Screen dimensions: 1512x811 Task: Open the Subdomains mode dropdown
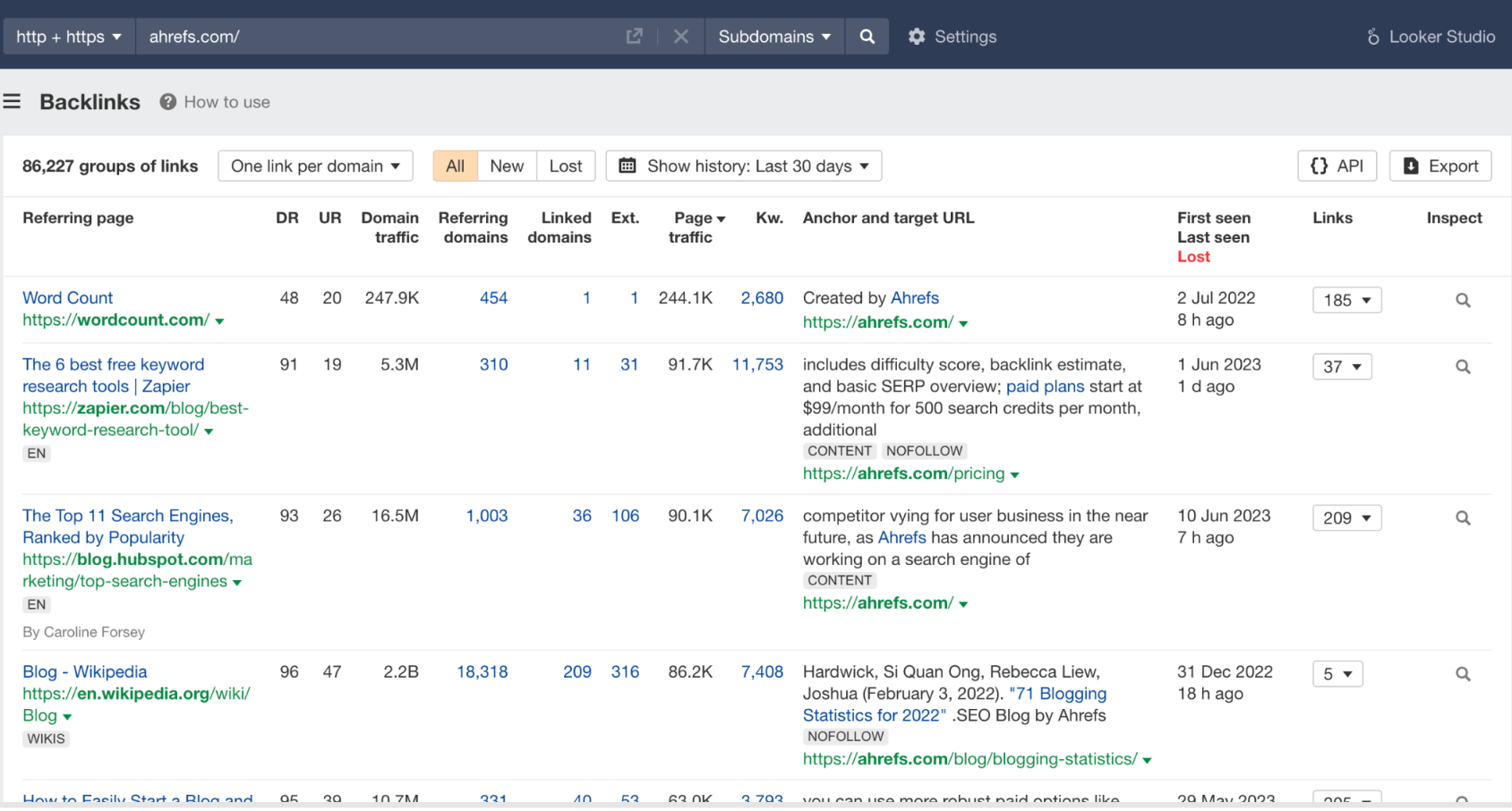774,37
